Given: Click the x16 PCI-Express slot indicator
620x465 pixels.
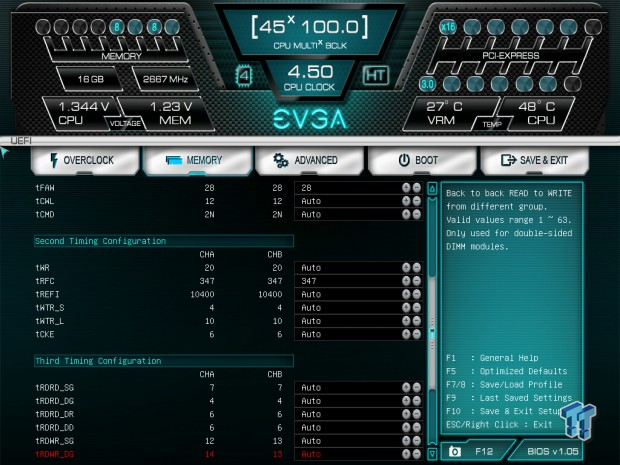Looking at the screenshot, I should pos(448,27).
